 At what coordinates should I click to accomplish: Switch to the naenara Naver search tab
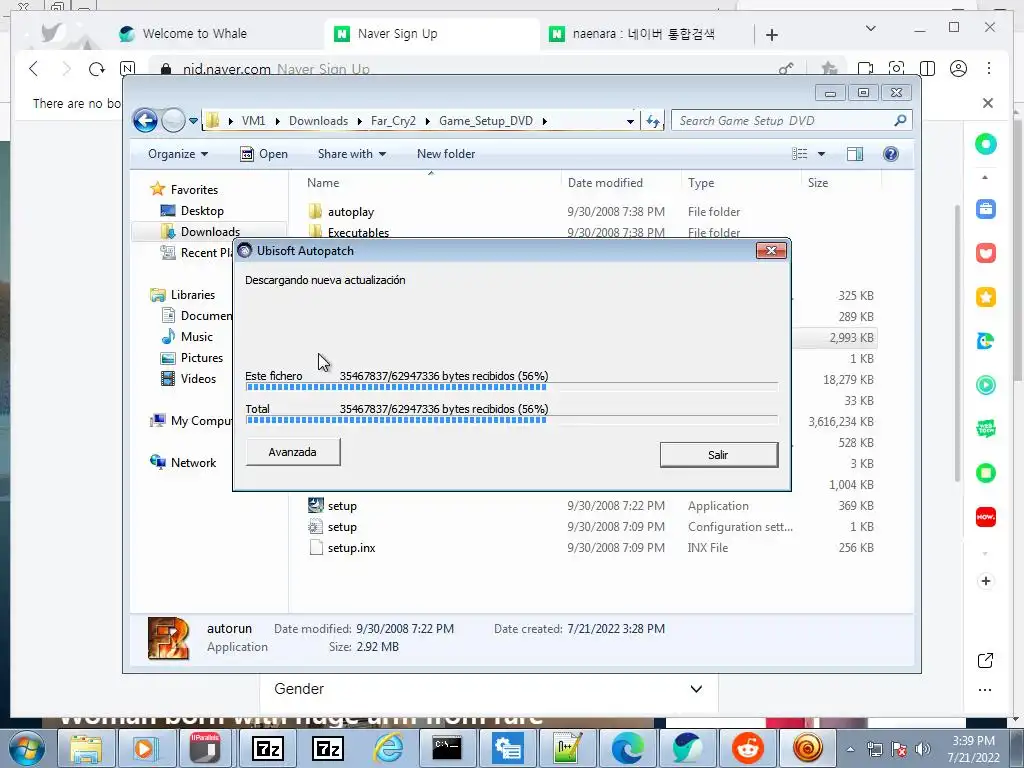(643, 33)
